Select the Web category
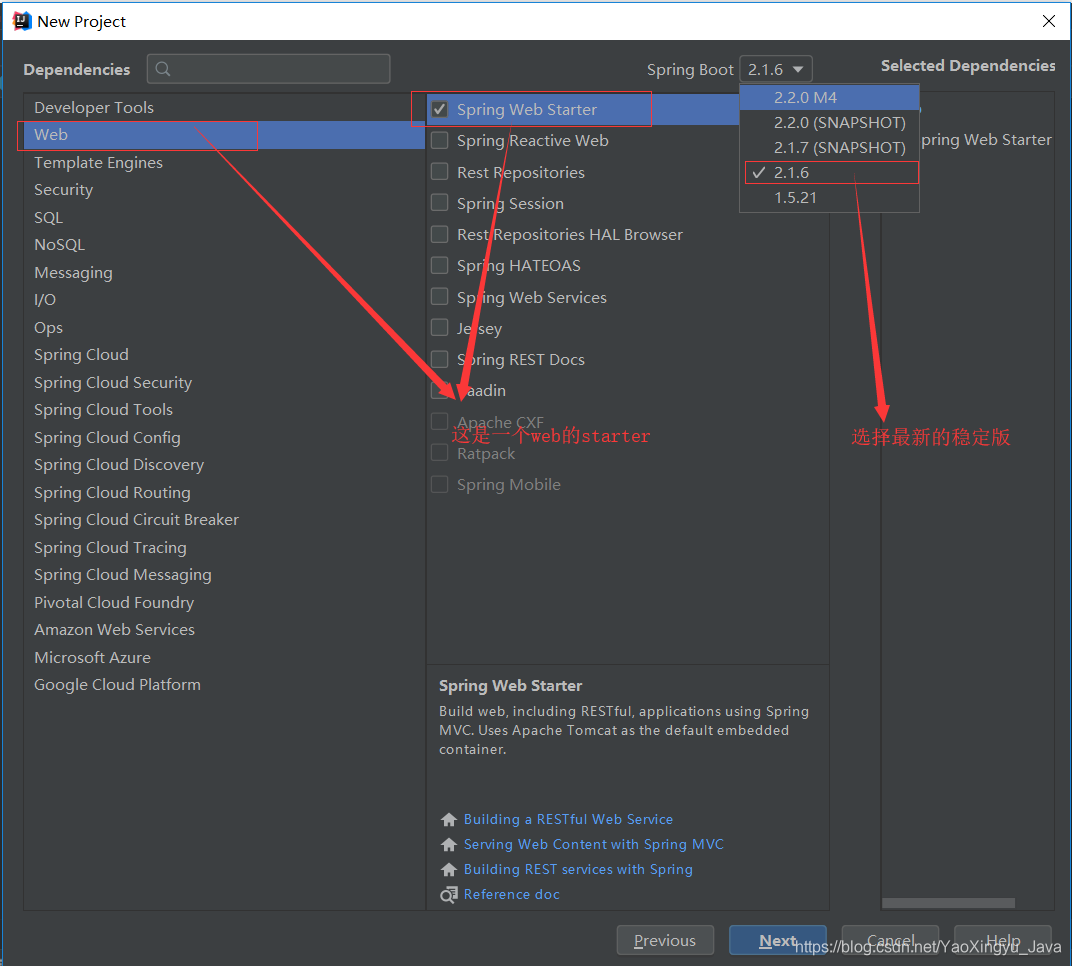This screenshot has height=966, width=1072. click(224, 135)
